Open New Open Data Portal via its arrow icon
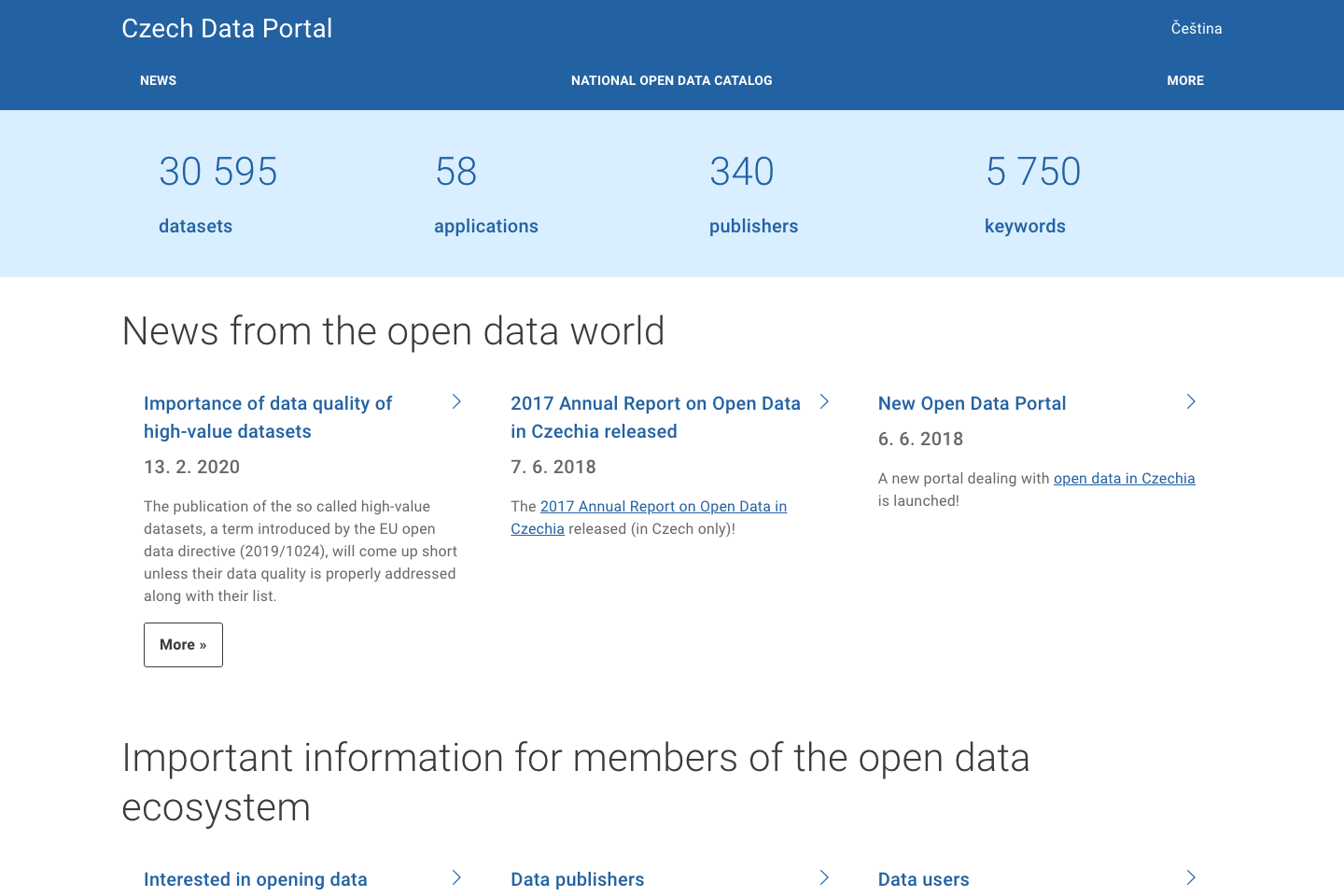 [x=1191, y=401]
